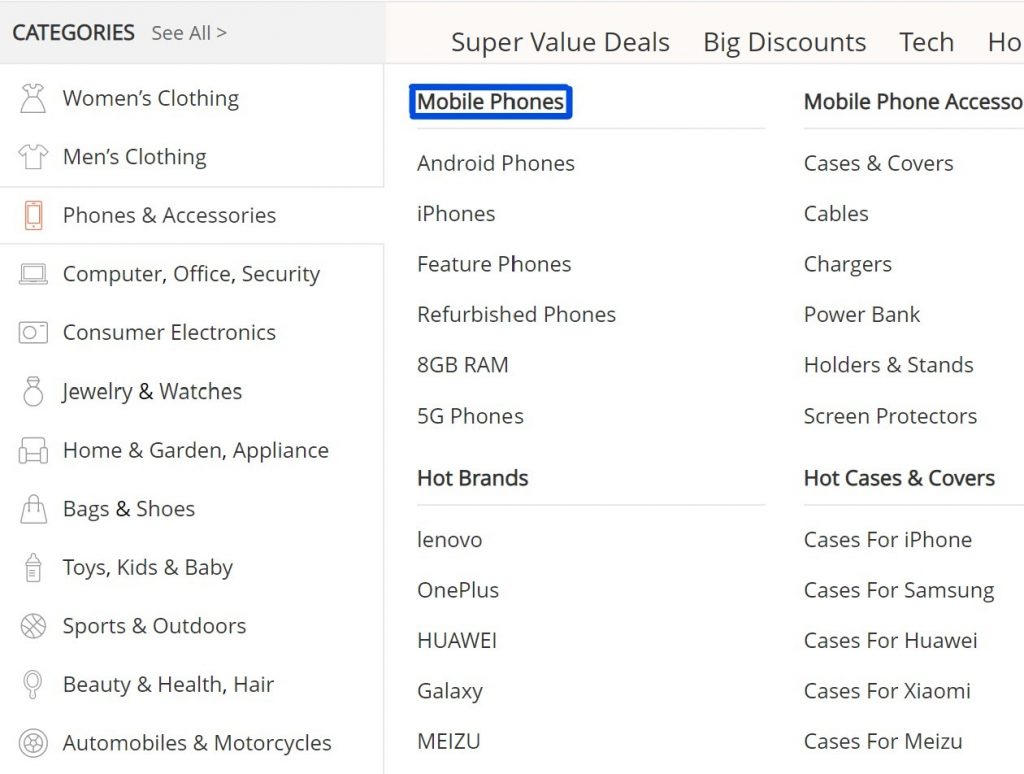Viewport: 1024px width, 774px height.
Task: Expand all categories via See All
Action: point(189,33)
